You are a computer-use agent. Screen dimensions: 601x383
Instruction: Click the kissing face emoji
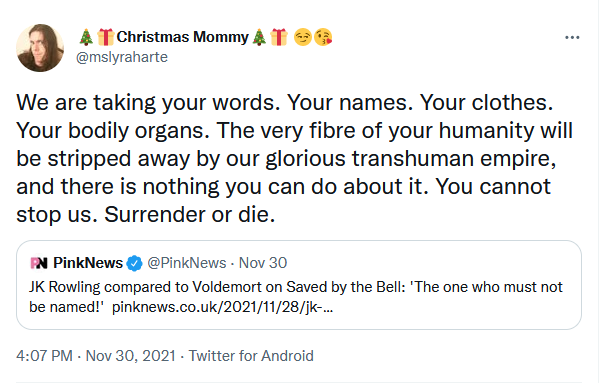(323, 37)
